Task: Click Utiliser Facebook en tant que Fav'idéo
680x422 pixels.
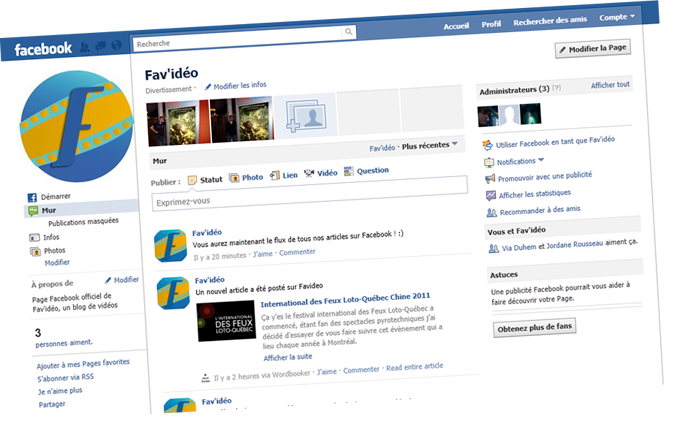Action: click(555, 142)
